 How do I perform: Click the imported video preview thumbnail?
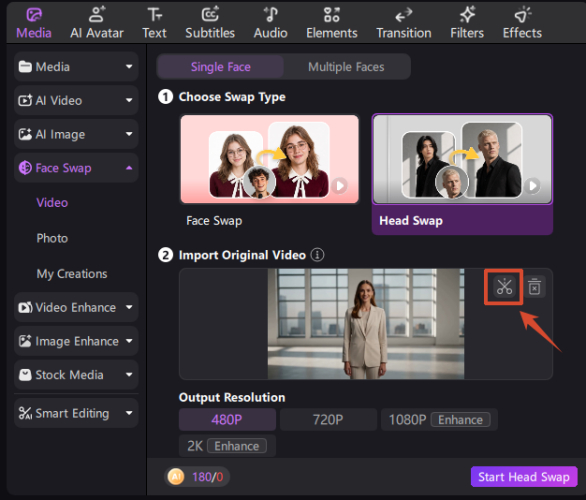click(366, 324)
